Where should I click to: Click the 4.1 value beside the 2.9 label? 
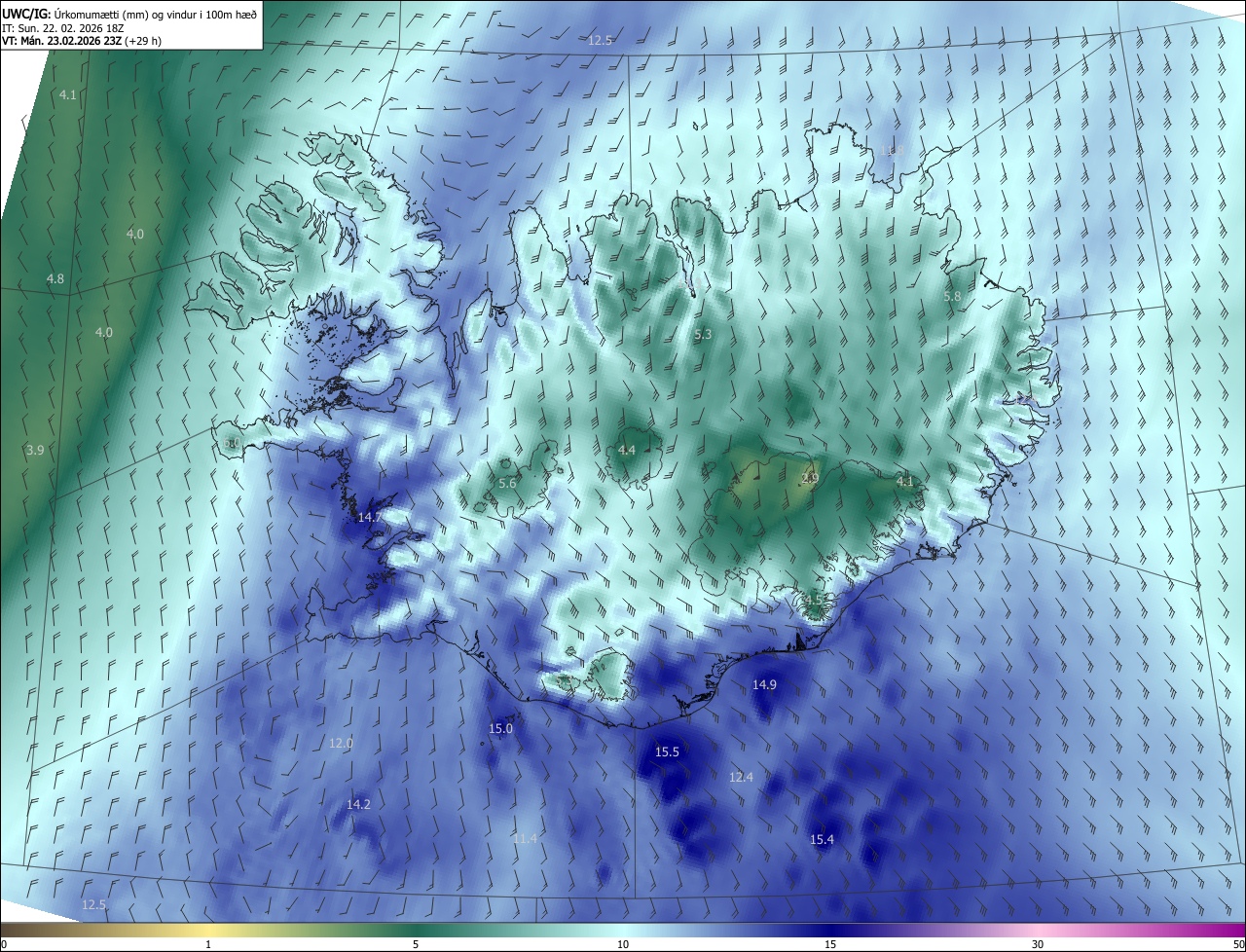pyautogui.click(x=905, y=482)
